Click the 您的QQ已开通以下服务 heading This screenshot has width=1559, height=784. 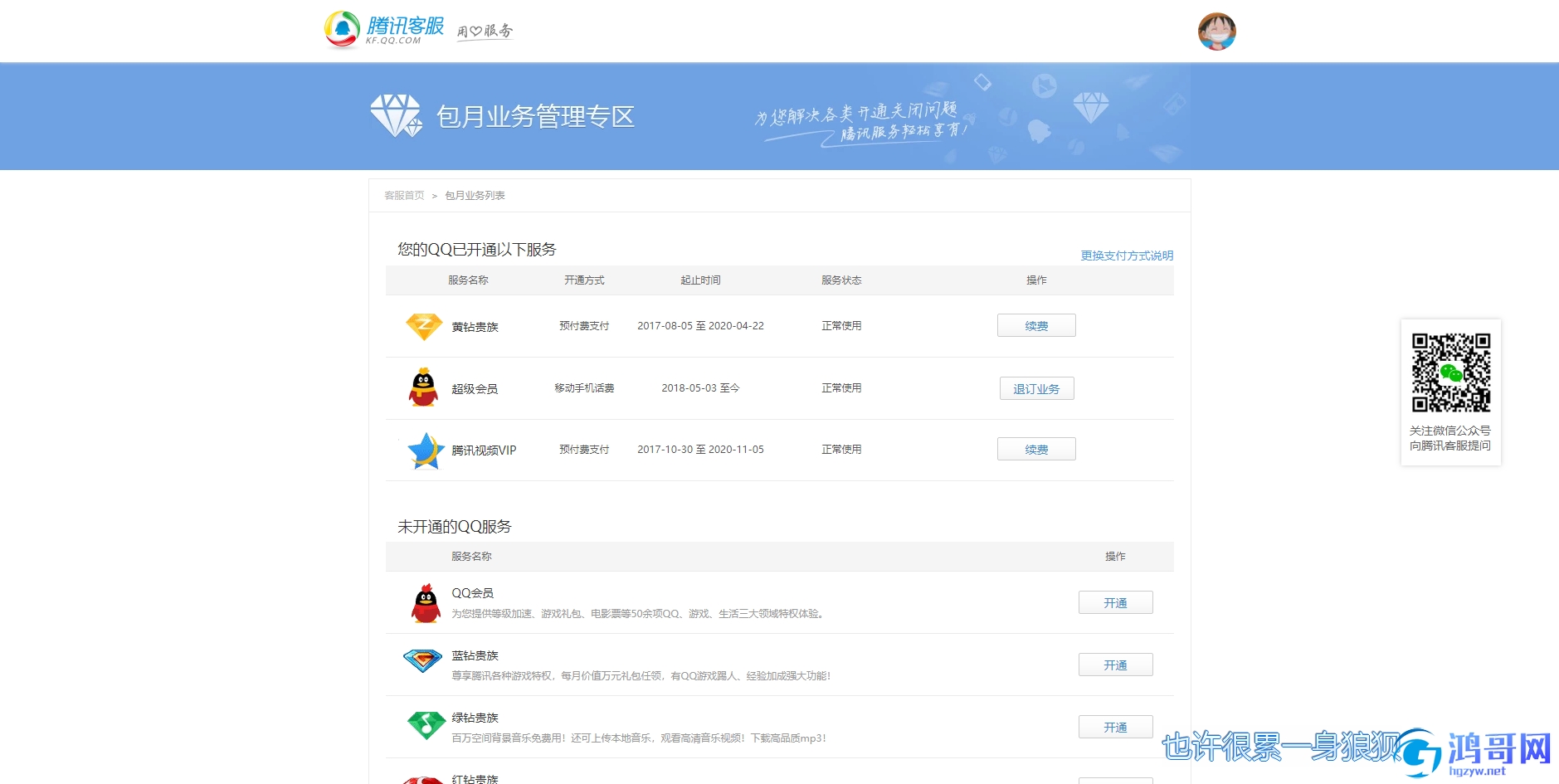[477, 250]
